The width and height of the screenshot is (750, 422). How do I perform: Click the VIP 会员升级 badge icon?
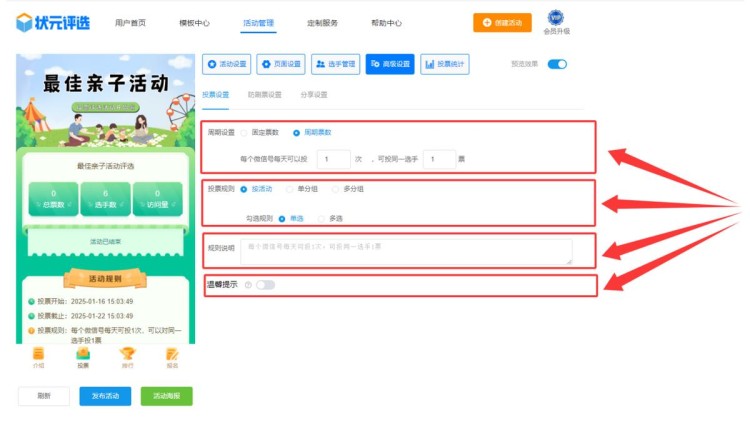click(x=556, y=19)
